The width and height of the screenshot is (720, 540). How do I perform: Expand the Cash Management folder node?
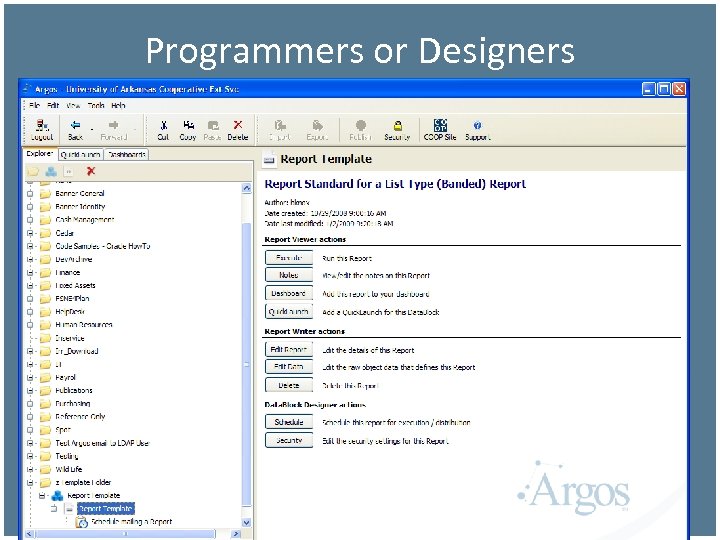tap(30, 220)
